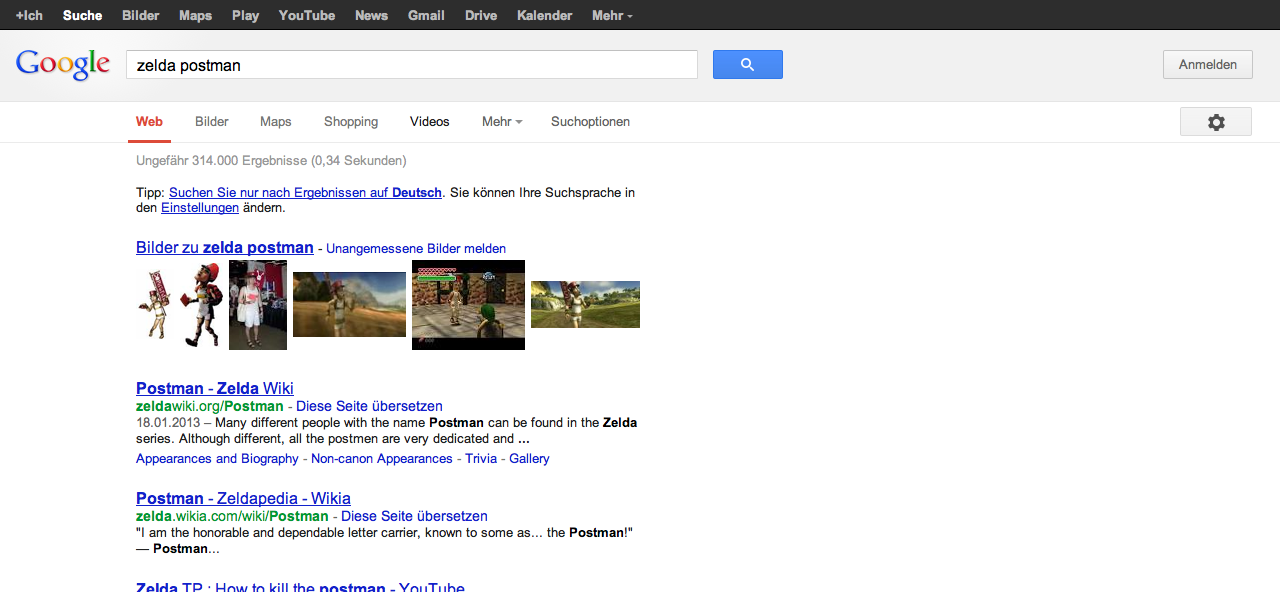This screenshot has height=592, width=1280.
Task: Open Gmail from the top navigation bar
Action: tap(426, 15)
